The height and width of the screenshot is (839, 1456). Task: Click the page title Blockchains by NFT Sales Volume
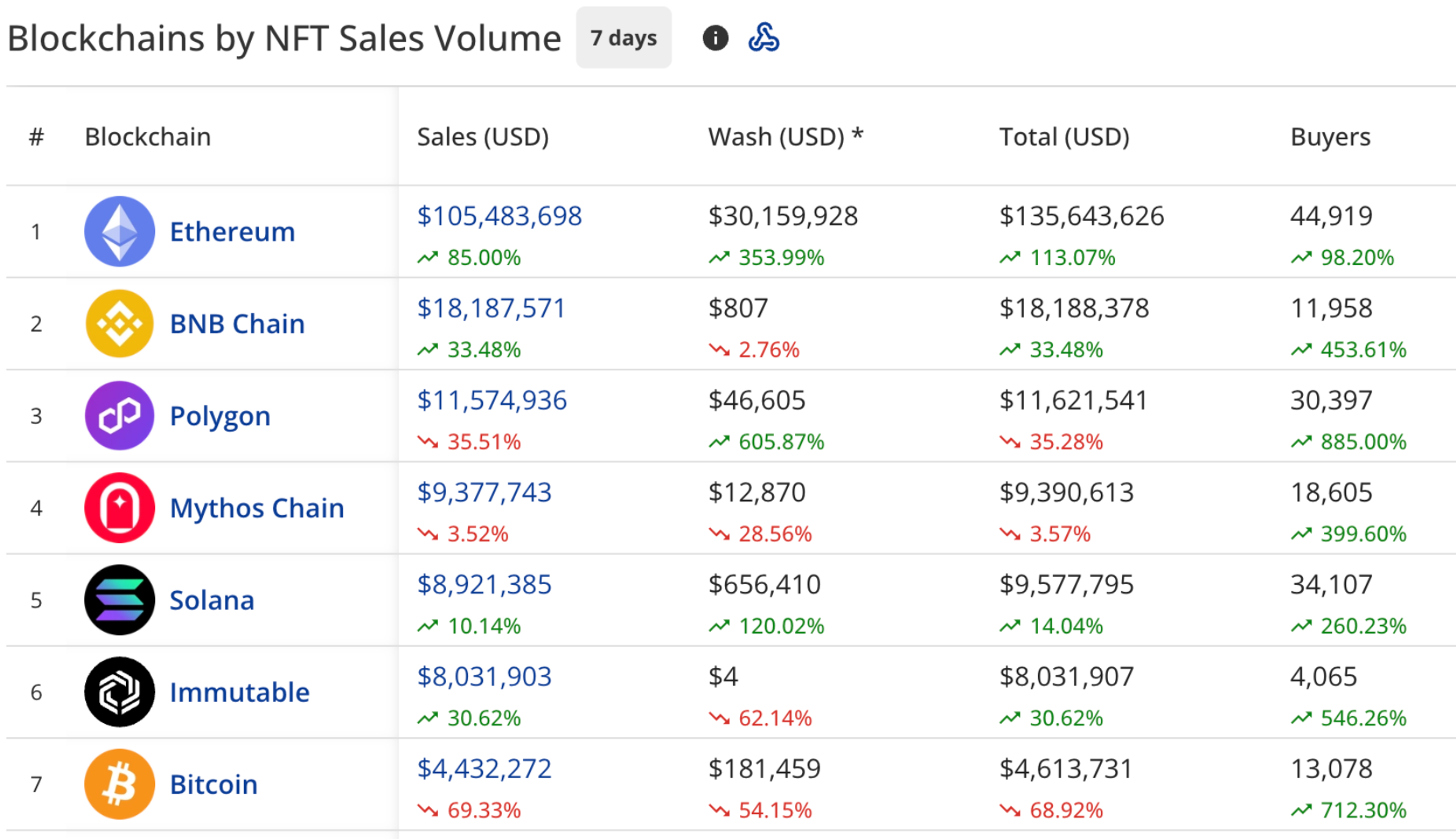click(284, 39)
